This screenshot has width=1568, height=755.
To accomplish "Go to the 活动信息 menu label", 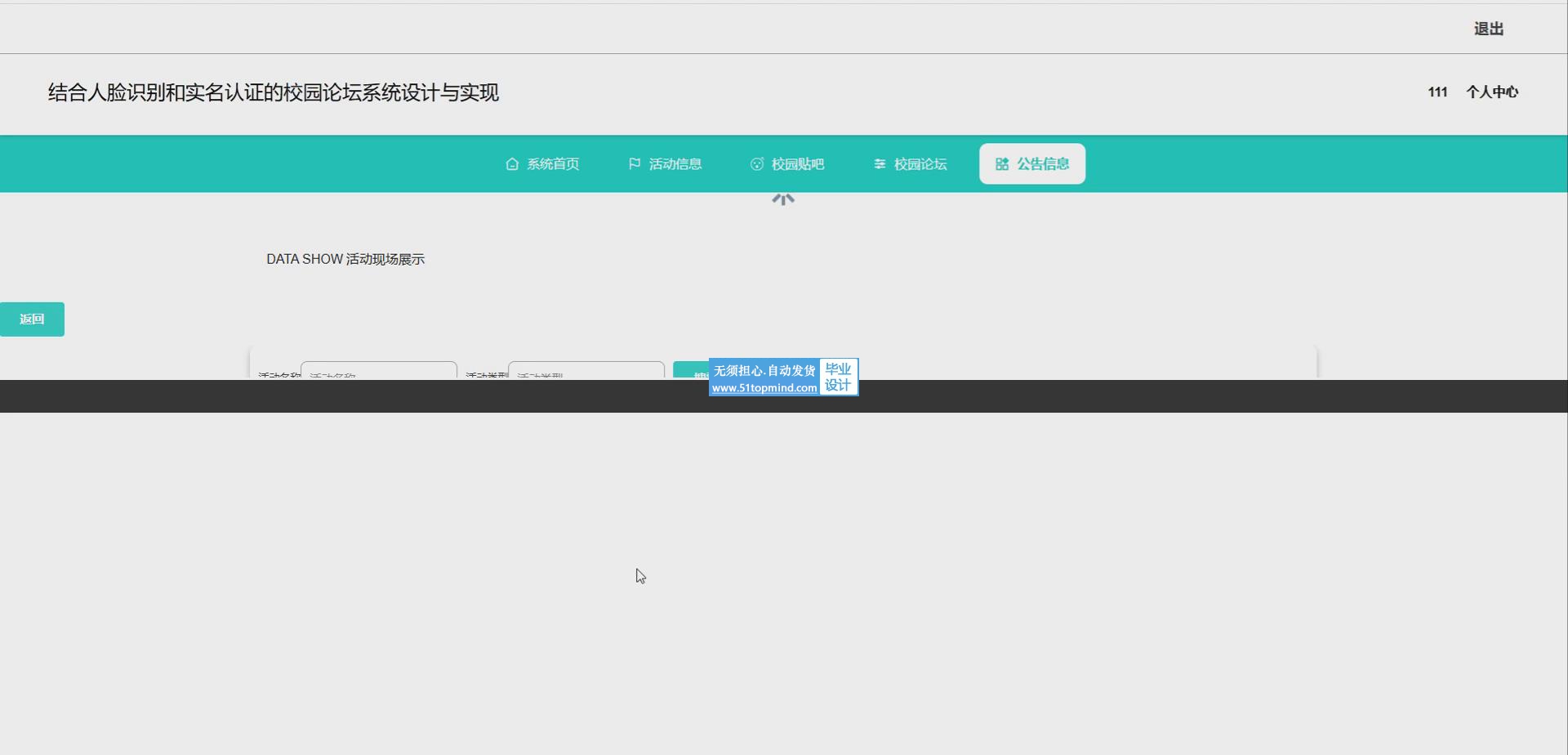I will point(675,164).
